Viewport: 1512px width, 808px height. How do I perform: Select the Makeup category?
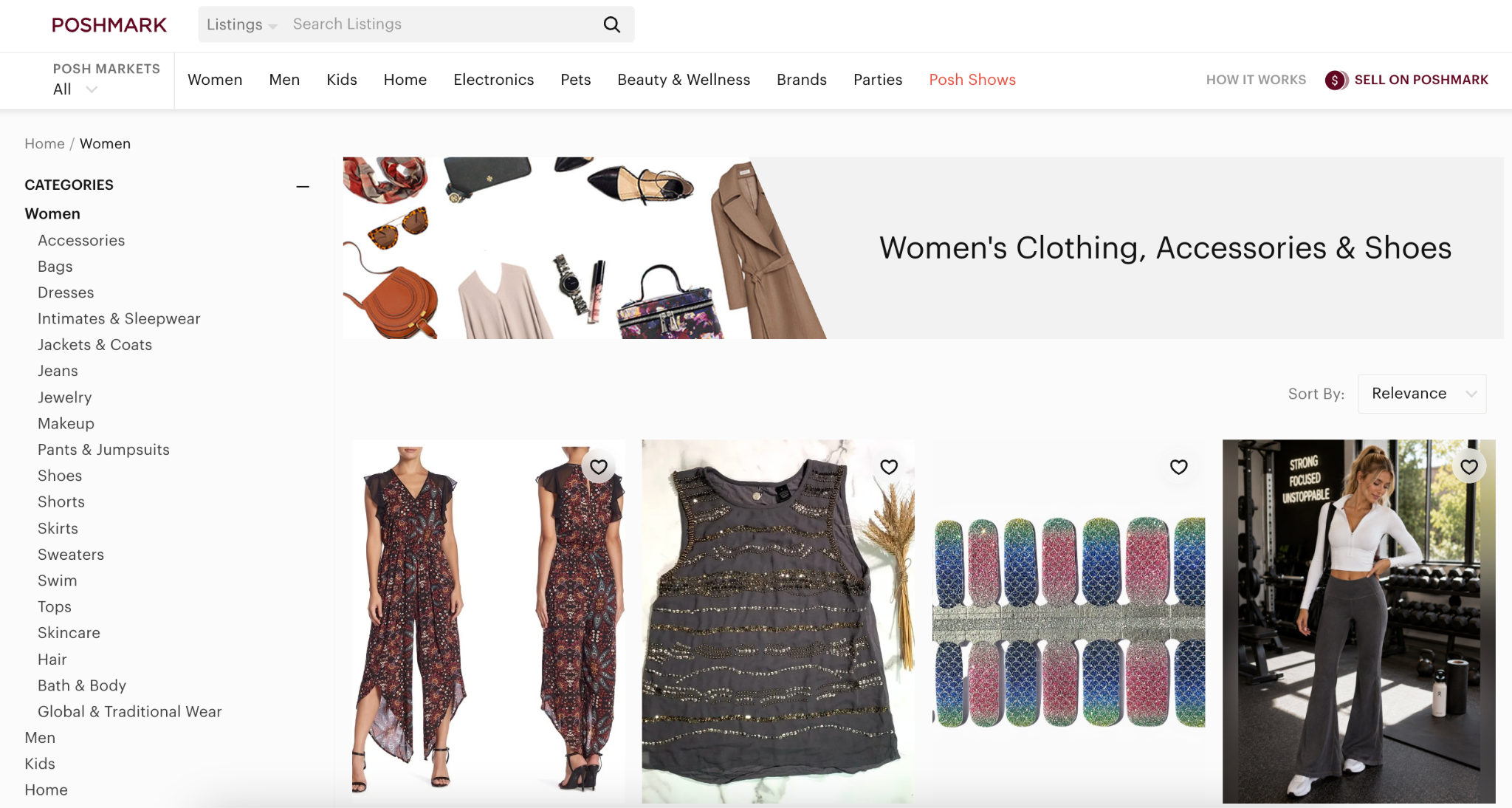point(66,424)
